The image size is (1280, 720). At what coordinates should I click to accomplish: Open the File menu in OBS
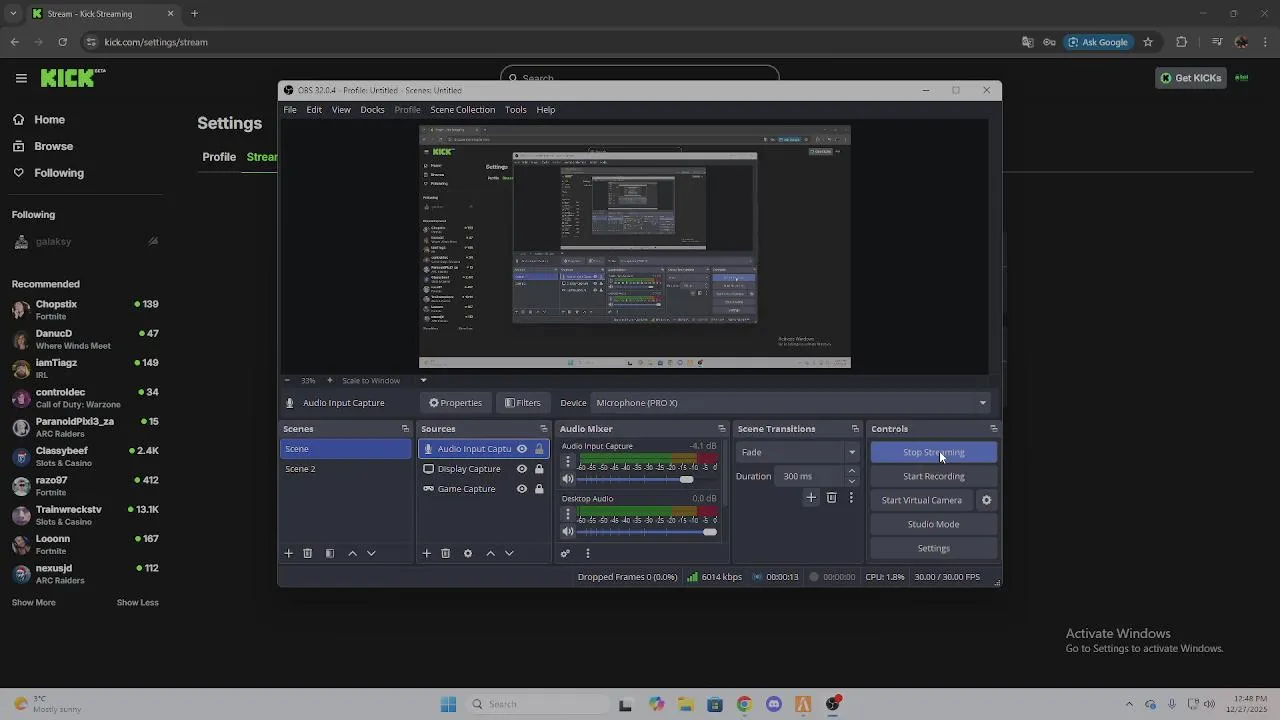click(x=290, y=110)
